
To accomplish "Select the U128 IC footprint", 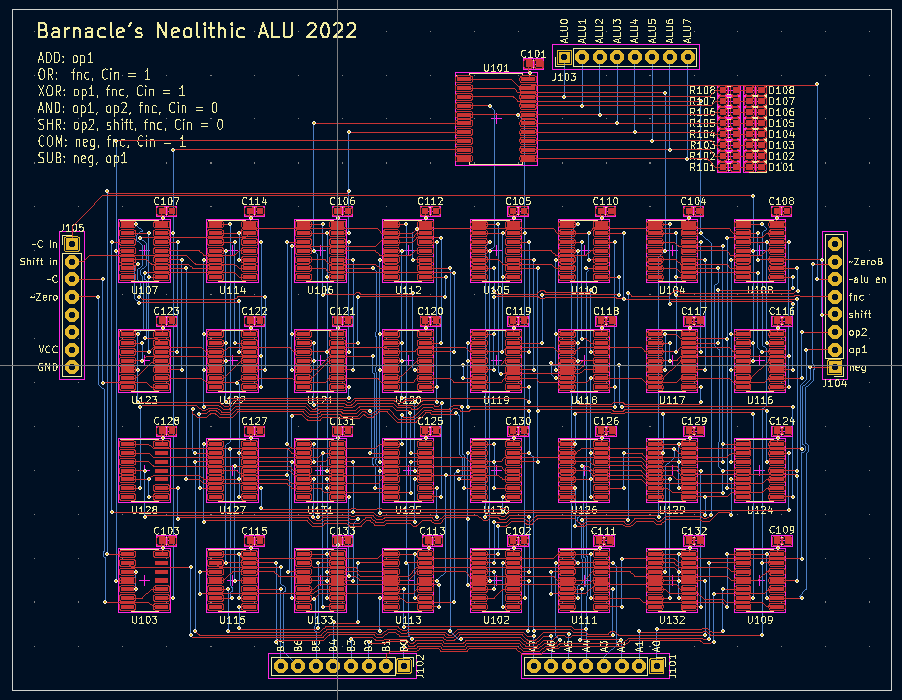I will point(145,470).
